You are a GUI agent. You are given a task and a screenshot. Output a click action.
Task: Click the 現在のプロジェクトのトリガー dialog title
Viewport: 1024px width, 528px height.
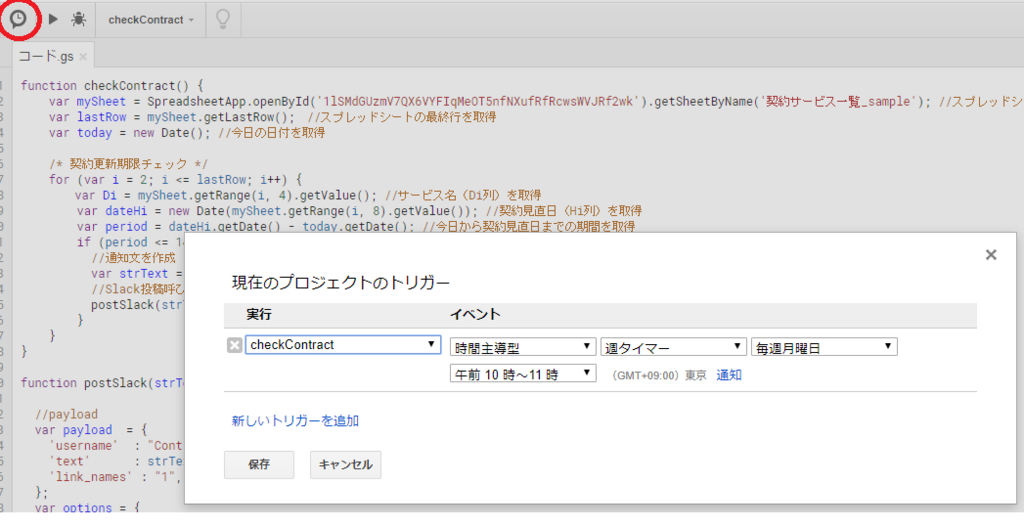point(341,283)
